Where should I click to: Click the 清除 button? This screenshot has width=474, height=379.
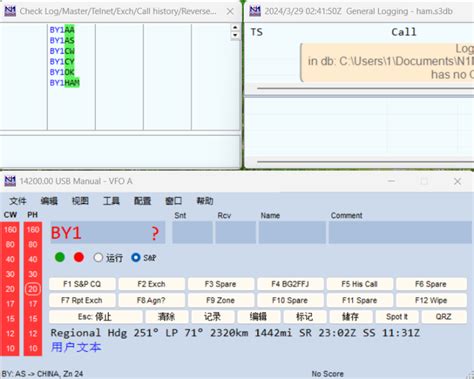pos(166,317)
